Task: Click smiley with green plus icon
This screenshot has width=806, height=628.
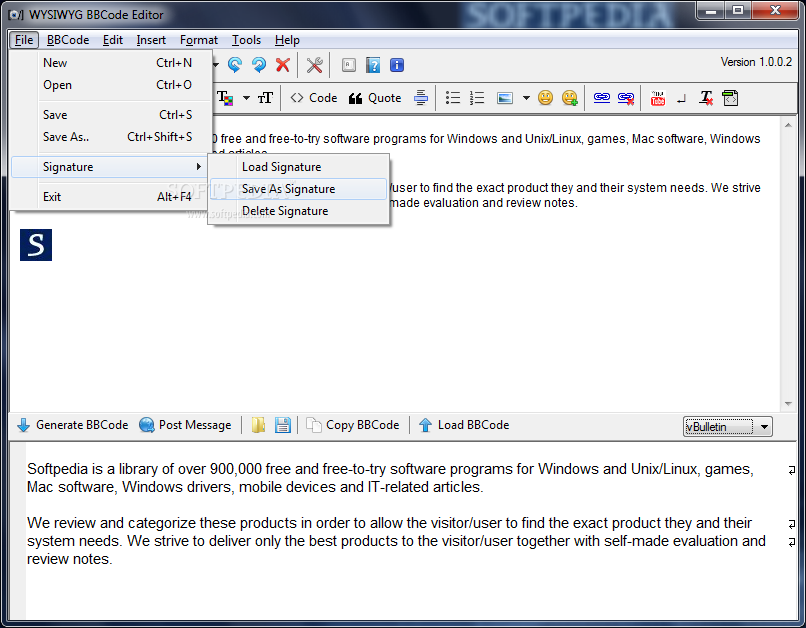Action: coord(570,98)
